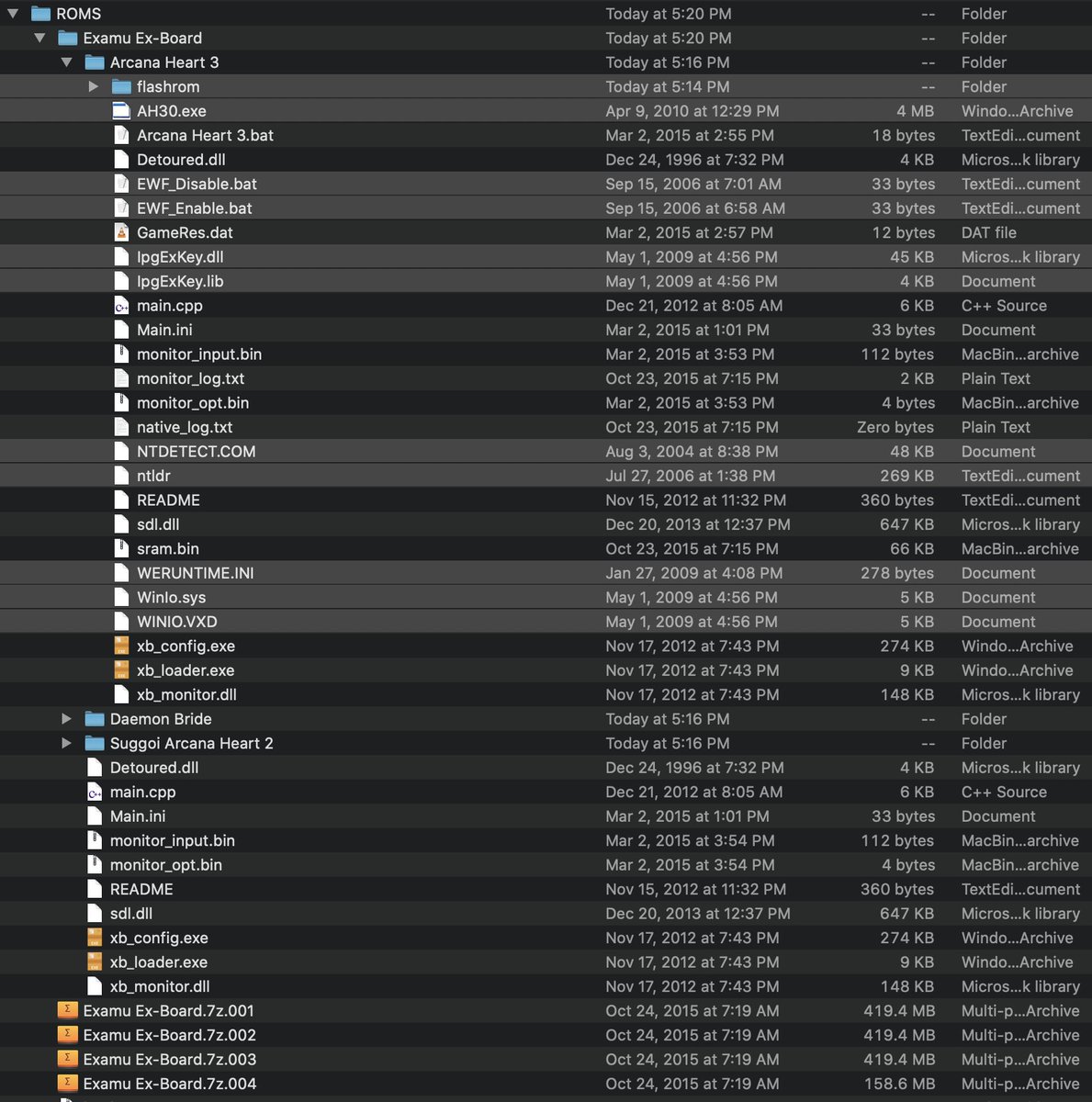Click the Arcana Heart 3 folder icon
Screen dimensions: 1092x1102
[95, 62]
